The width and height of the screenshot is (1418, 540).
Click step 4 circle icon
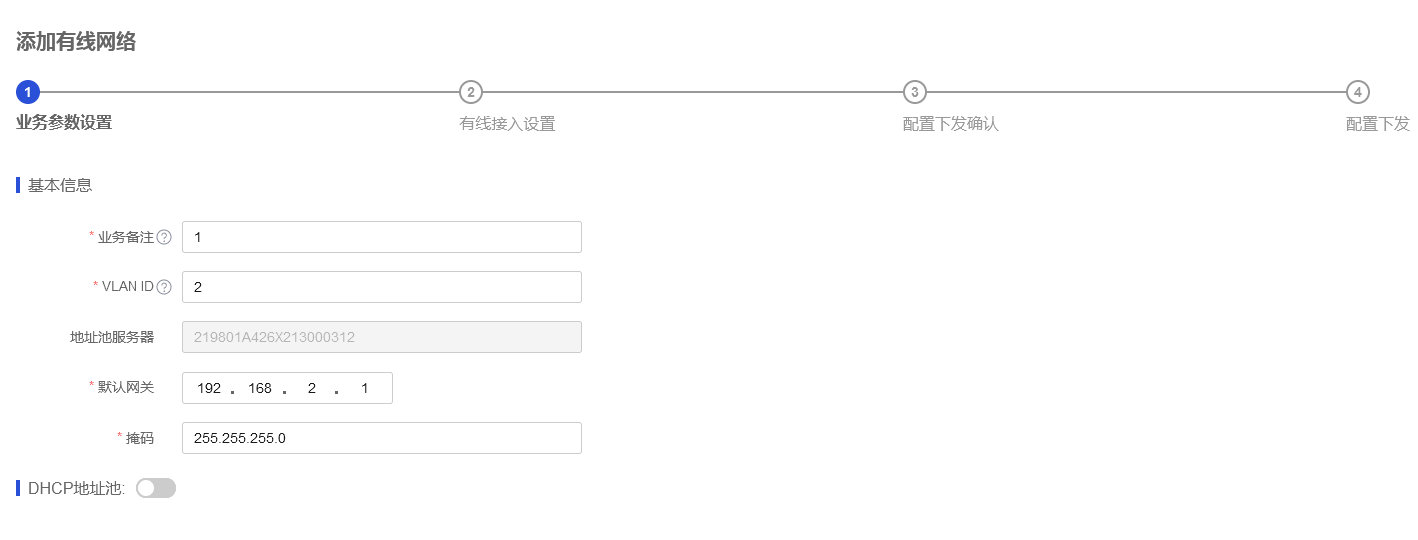pos(1357,92)
